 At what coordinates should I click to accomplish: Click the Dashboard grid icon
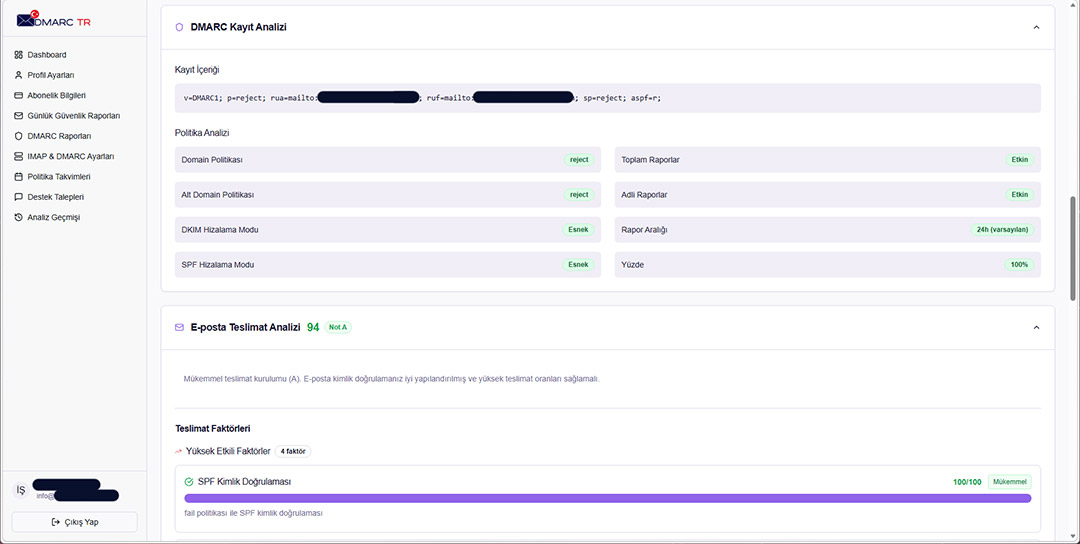(x=18, y=55)
